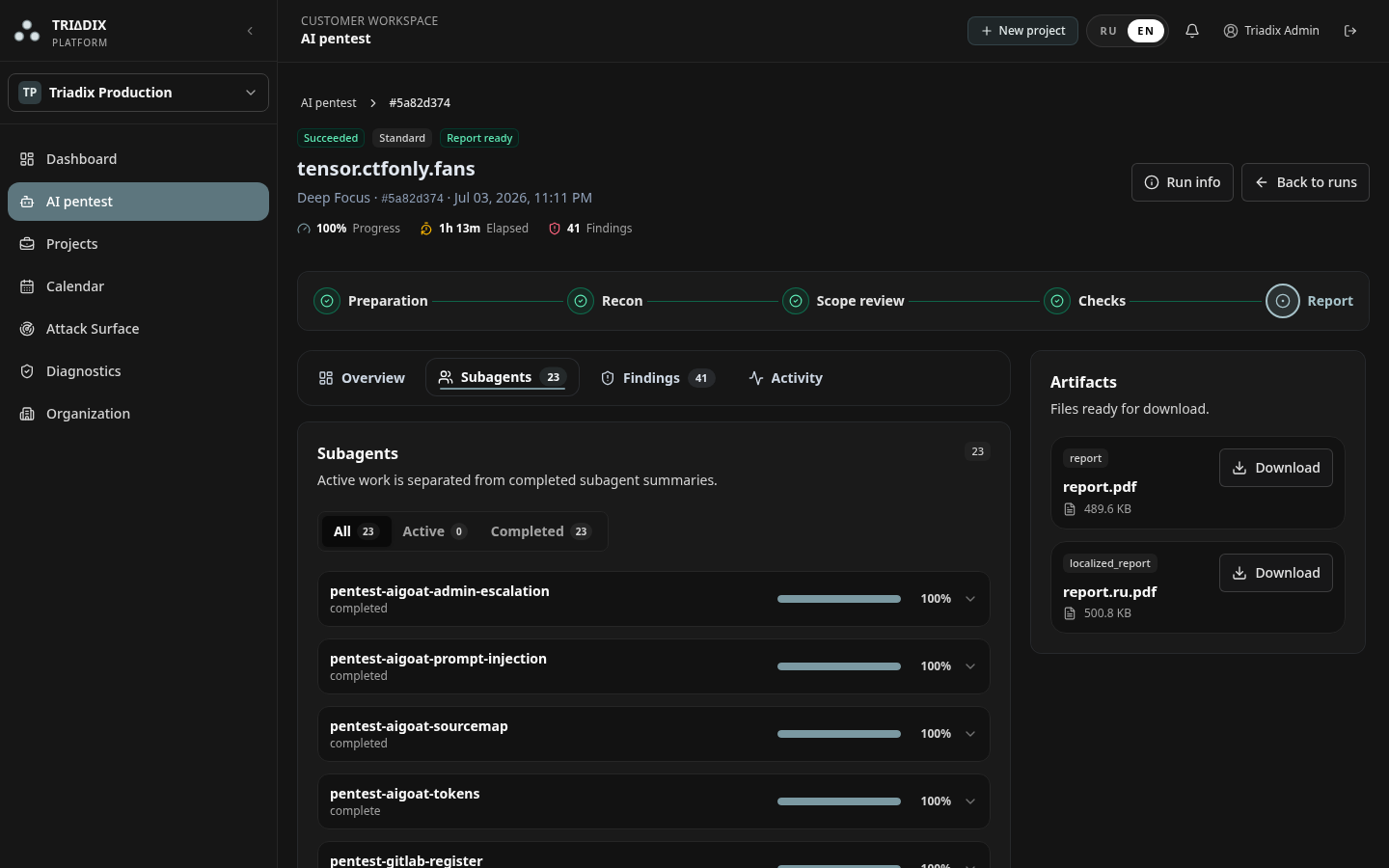The height and width of the screenshot is (868, 1389).
Task: Click the Checks step check icon
Action: pyautogui.click(x=1057, y=301)
